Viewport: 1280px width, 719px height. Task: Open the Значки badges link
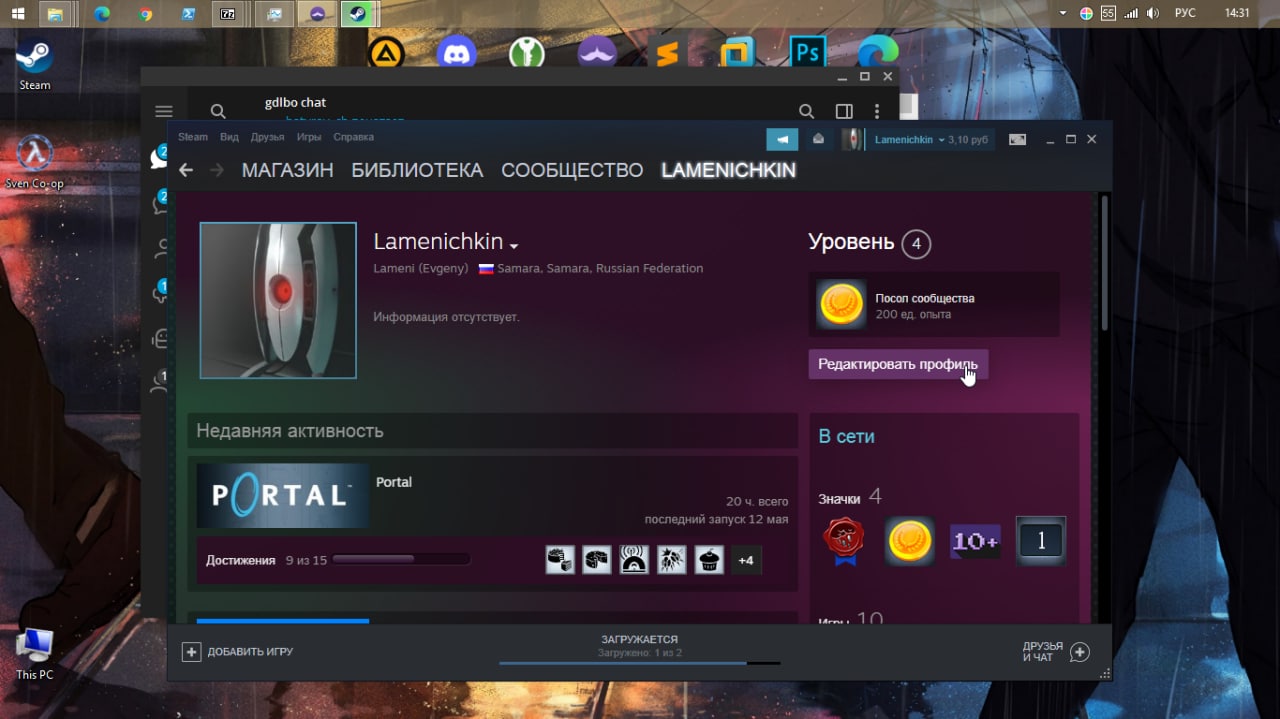pyautogui.click(x=838, y=497)
